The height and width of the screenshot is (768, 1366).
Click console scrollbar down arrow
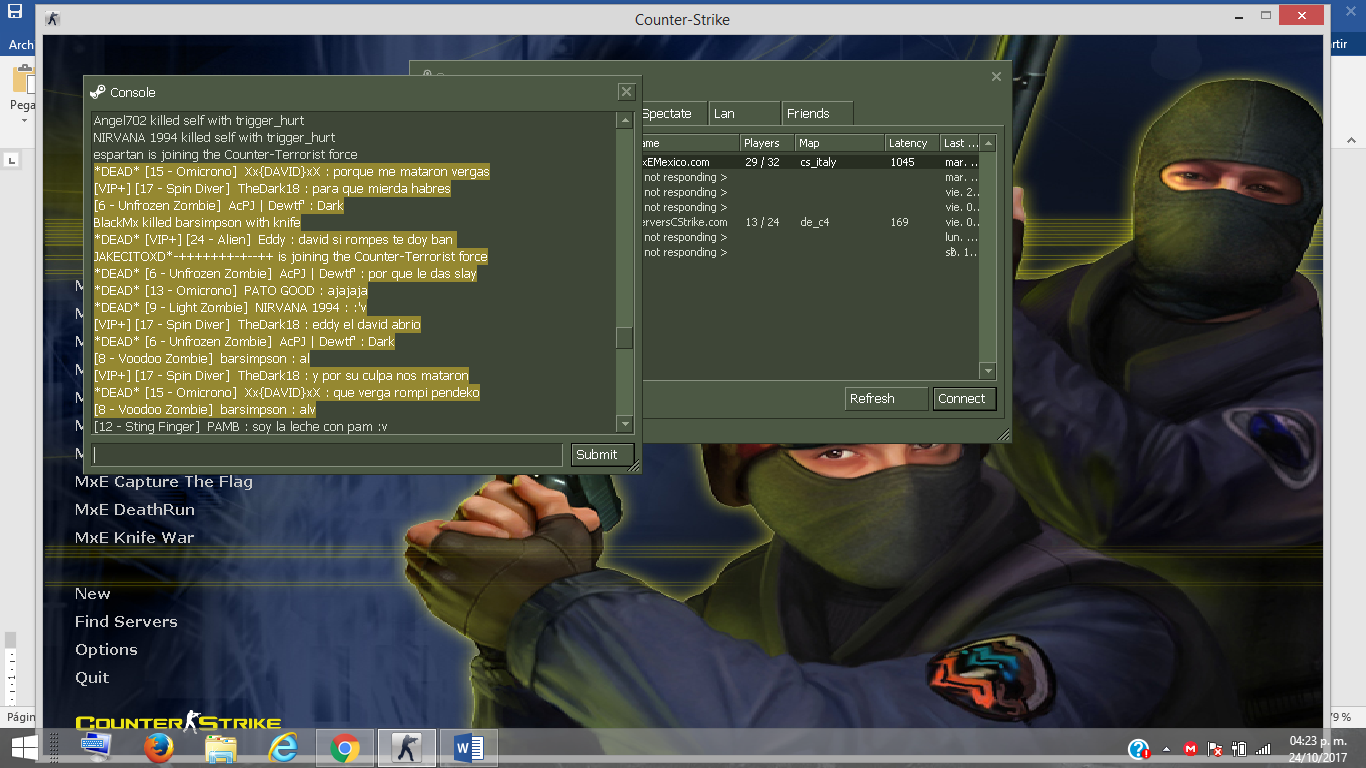coord(625,424)
